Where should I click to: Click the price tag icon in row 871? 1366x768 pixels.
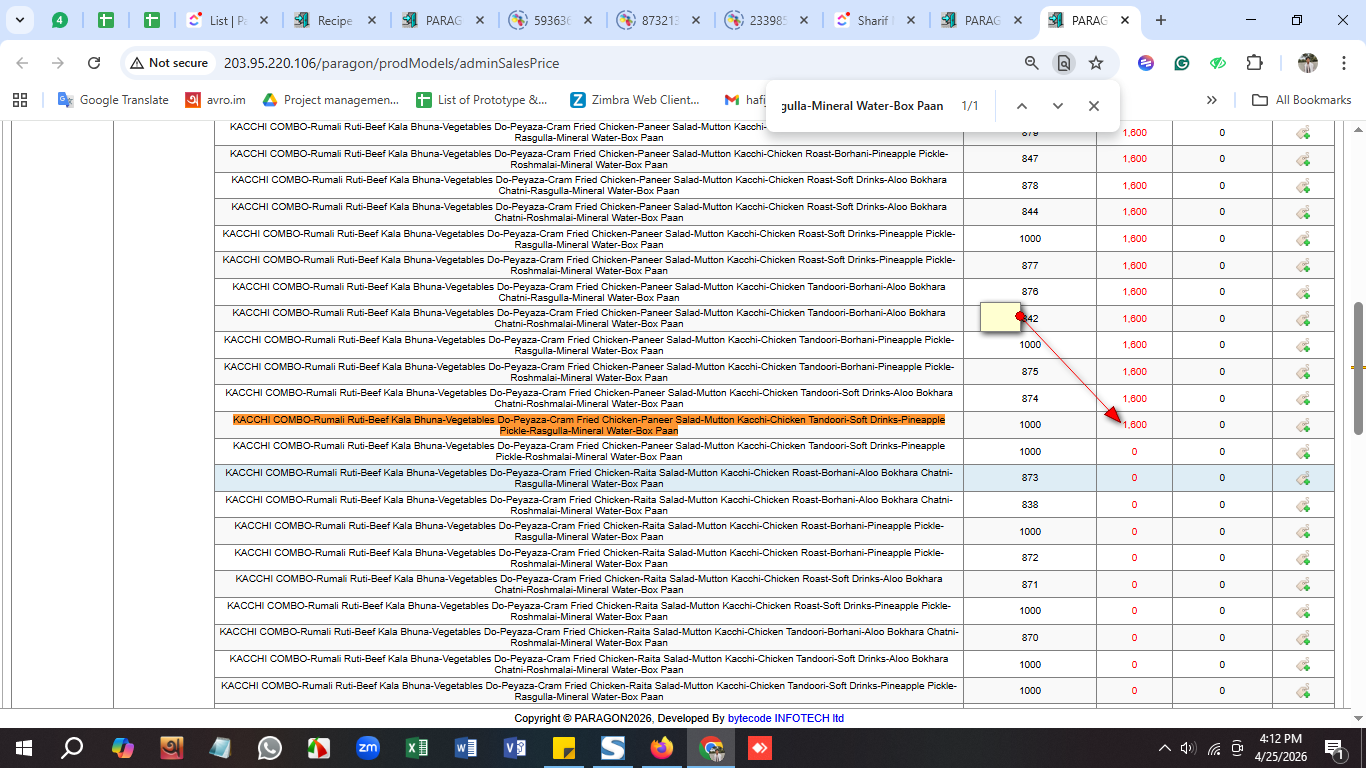(x=1303, y=585)
